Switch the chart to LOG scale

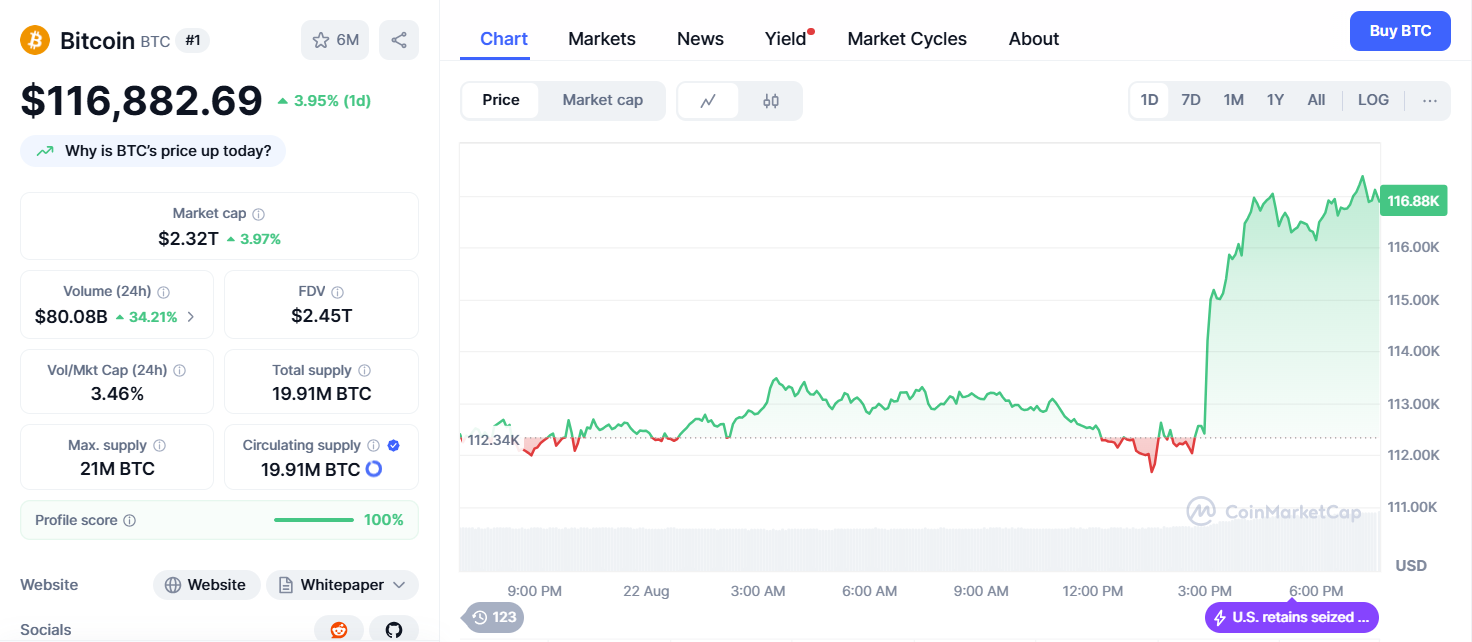pos(1372,100)
